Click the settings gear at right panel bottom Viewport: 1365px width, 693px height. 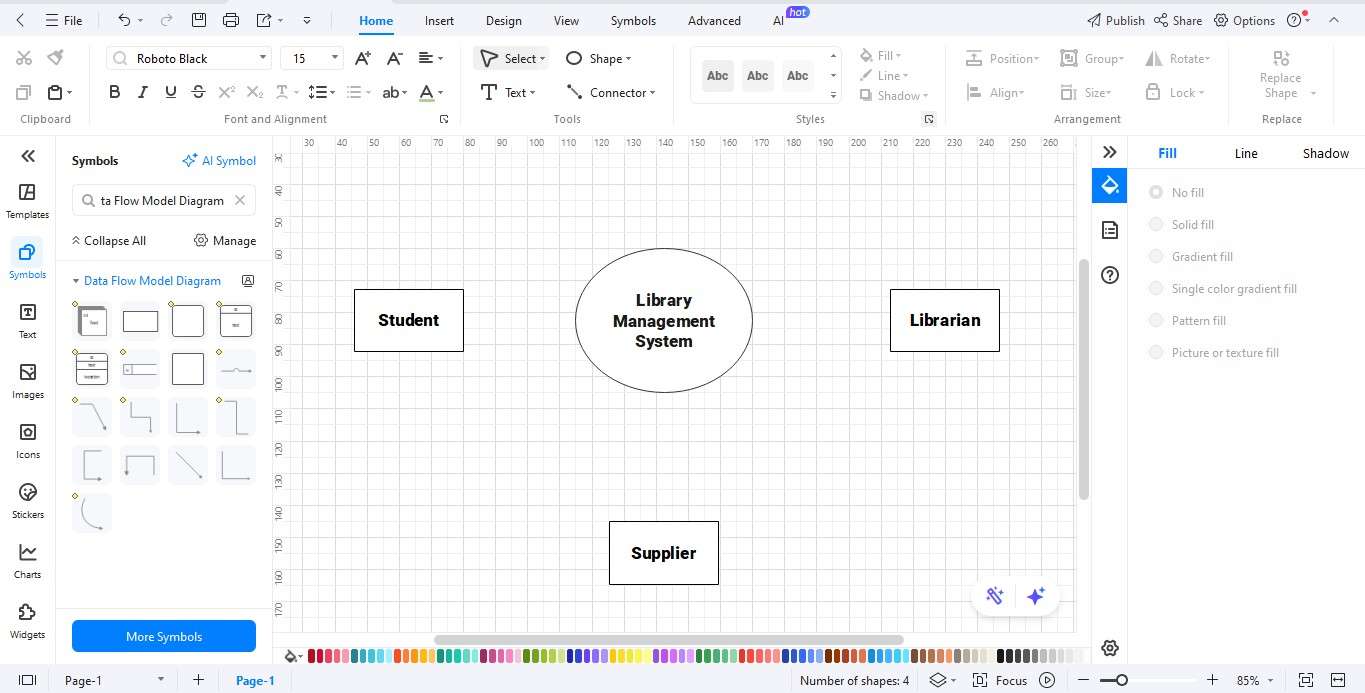[x=1109, y=649]
